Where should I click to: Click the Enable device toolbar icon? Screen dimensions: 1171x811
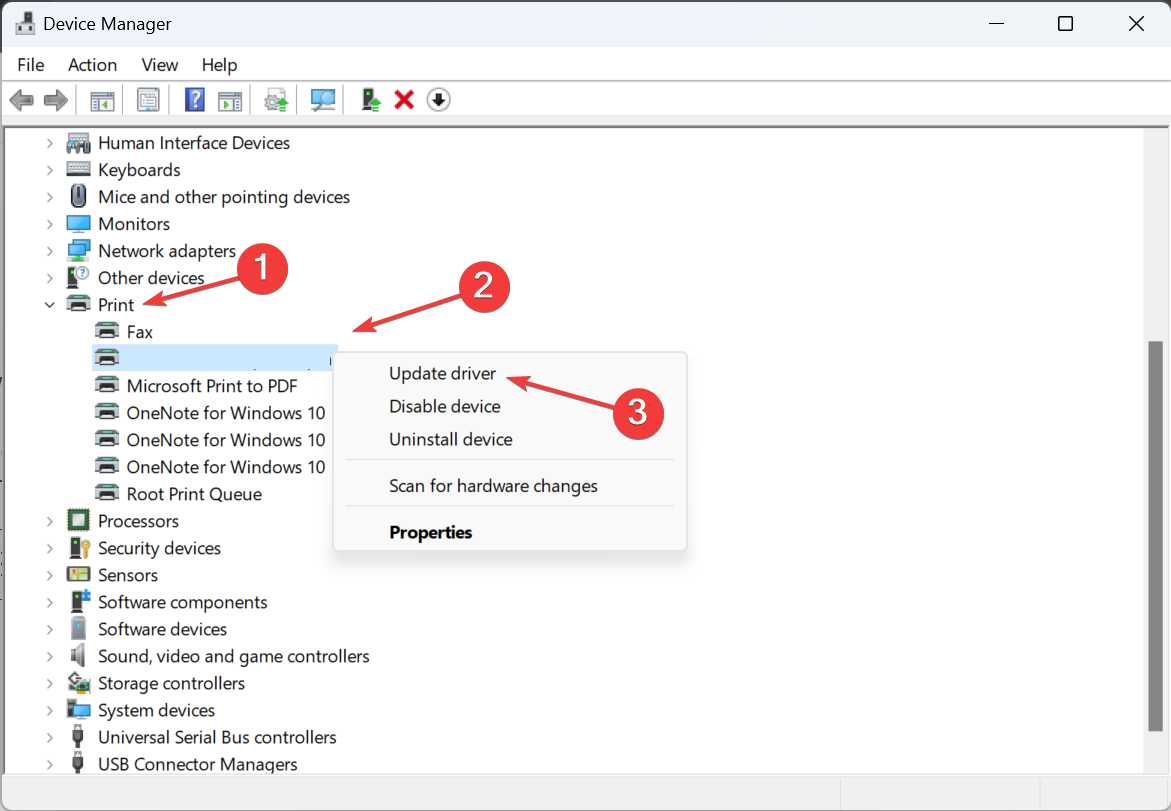pyautogui.click(x=370, y=99)
